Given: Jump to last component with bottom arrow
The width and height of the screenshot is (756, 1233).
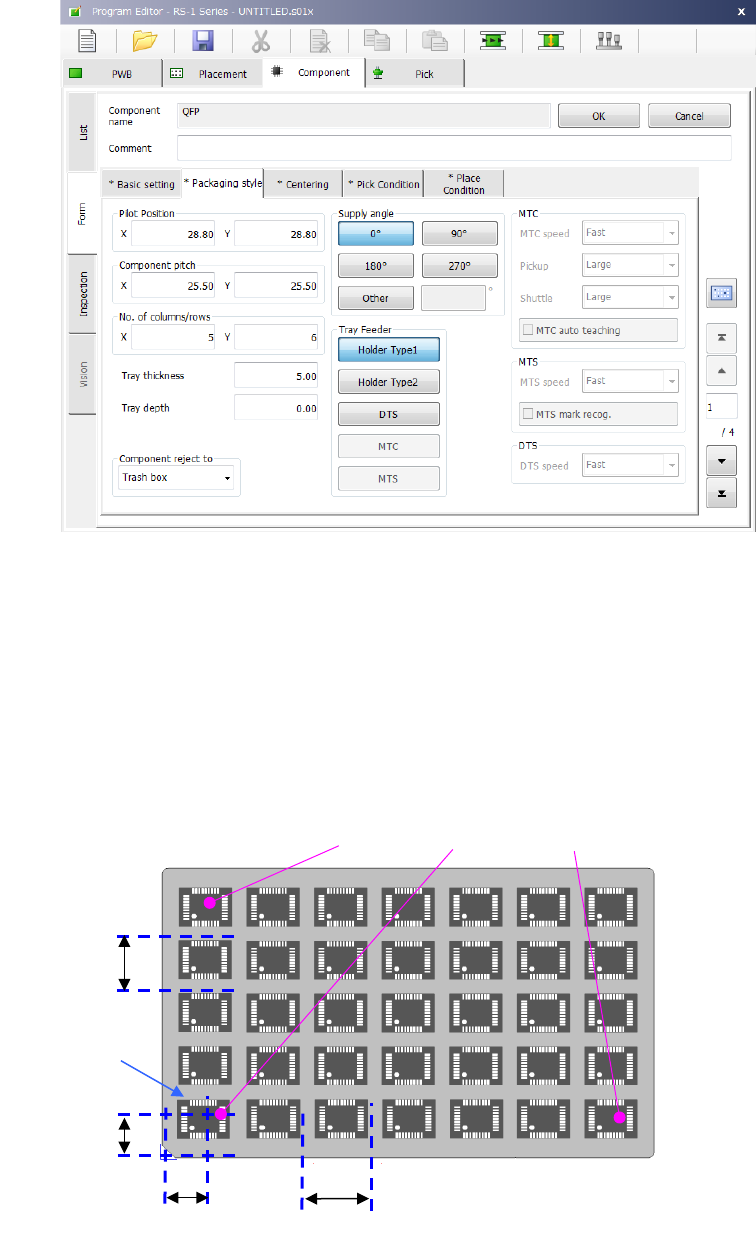Looking at the screenshot, I should [722, 493].
